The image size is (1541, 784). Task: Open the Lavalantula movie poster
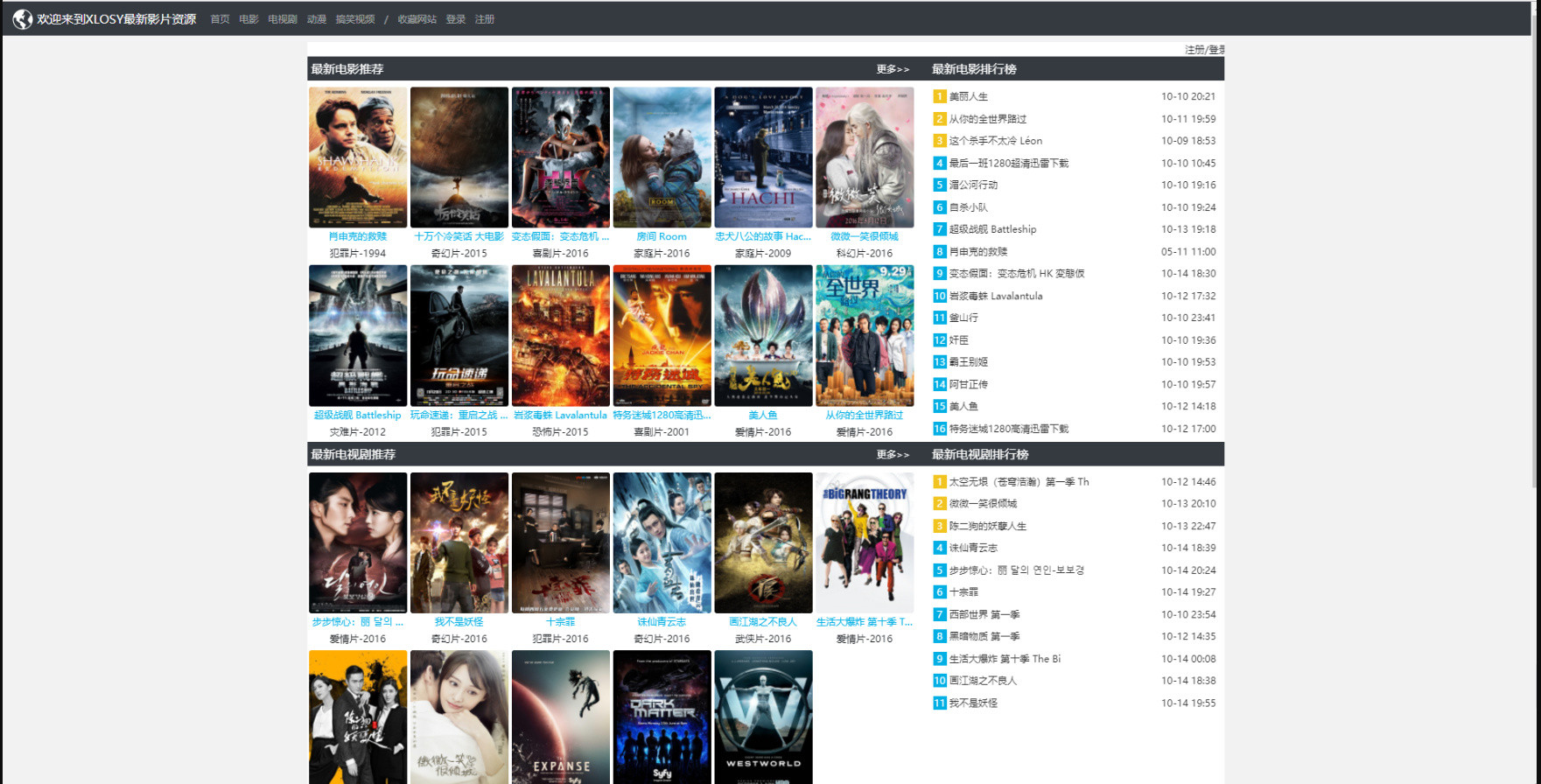(561, 336)
